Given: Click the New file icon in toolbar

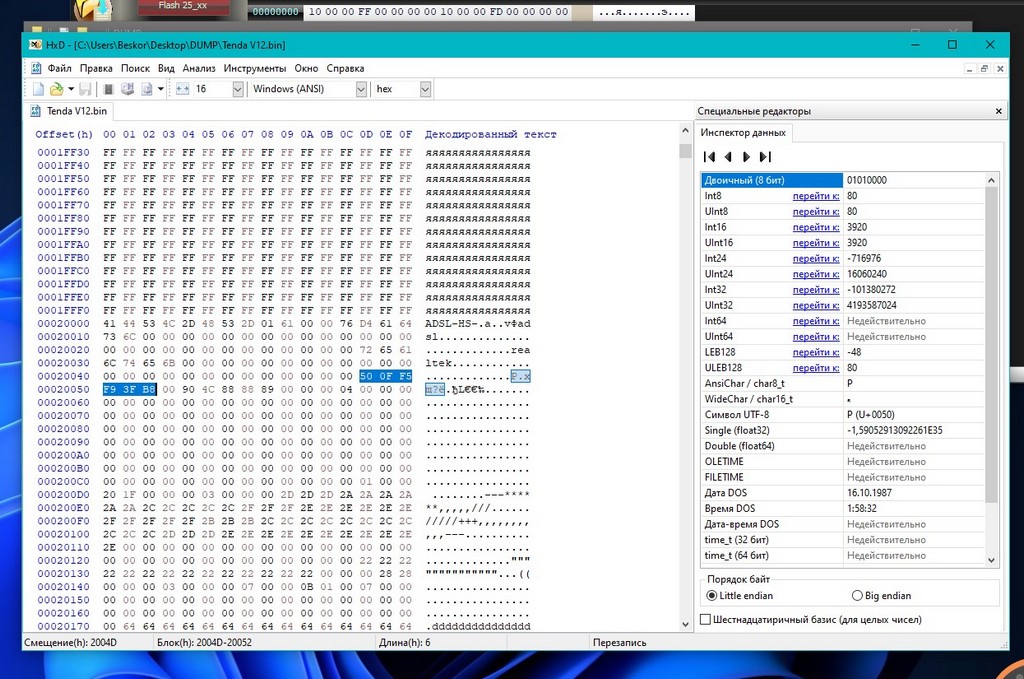Looking at the screenshot, I should [x=38, y=89].
